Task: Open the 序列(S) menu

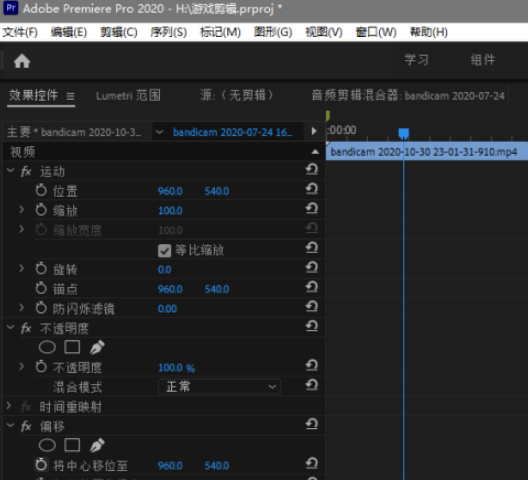Action: tap(168, 32)
